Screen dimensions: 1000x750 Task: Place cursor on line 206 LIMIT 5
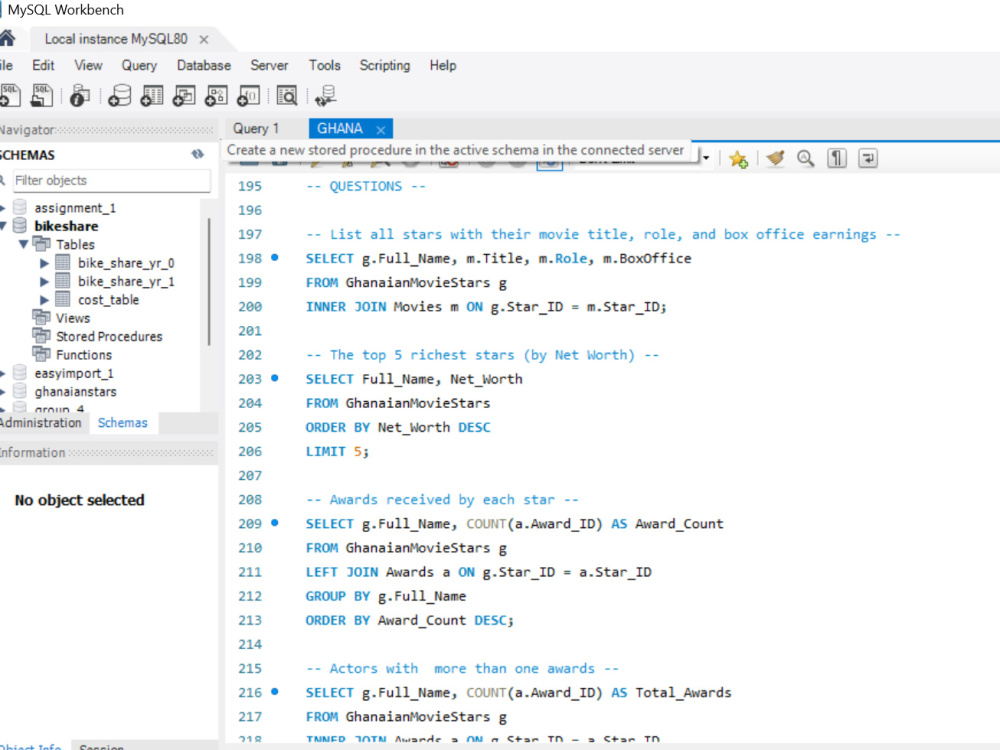[337, 452]
